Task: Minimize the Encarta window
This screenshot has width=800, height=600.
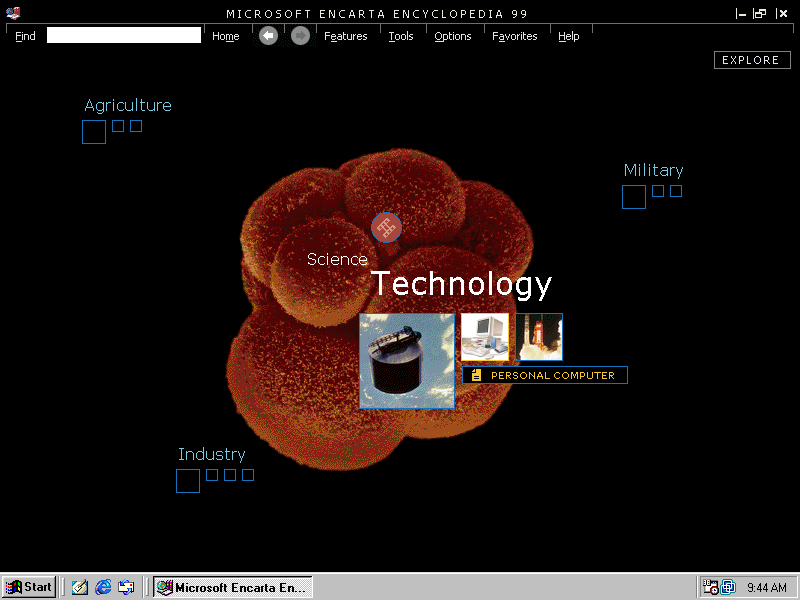Action: click(x=741, y=14)
